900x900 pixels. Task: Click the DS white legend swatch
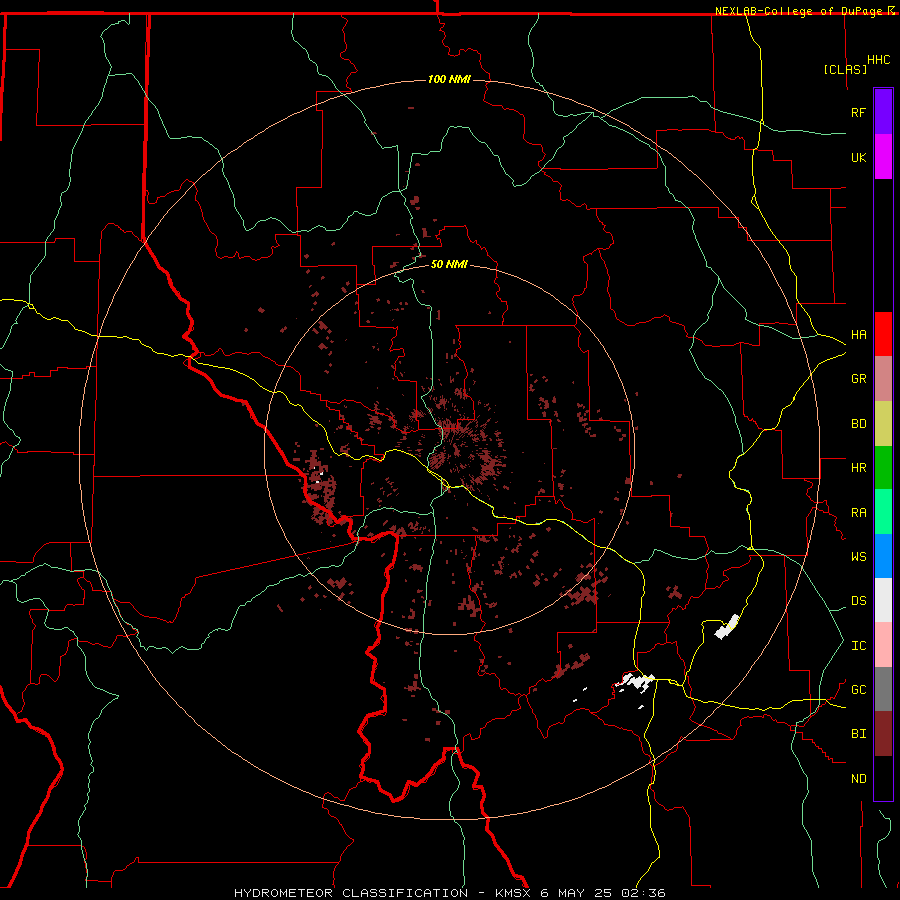tap(883, 600)
